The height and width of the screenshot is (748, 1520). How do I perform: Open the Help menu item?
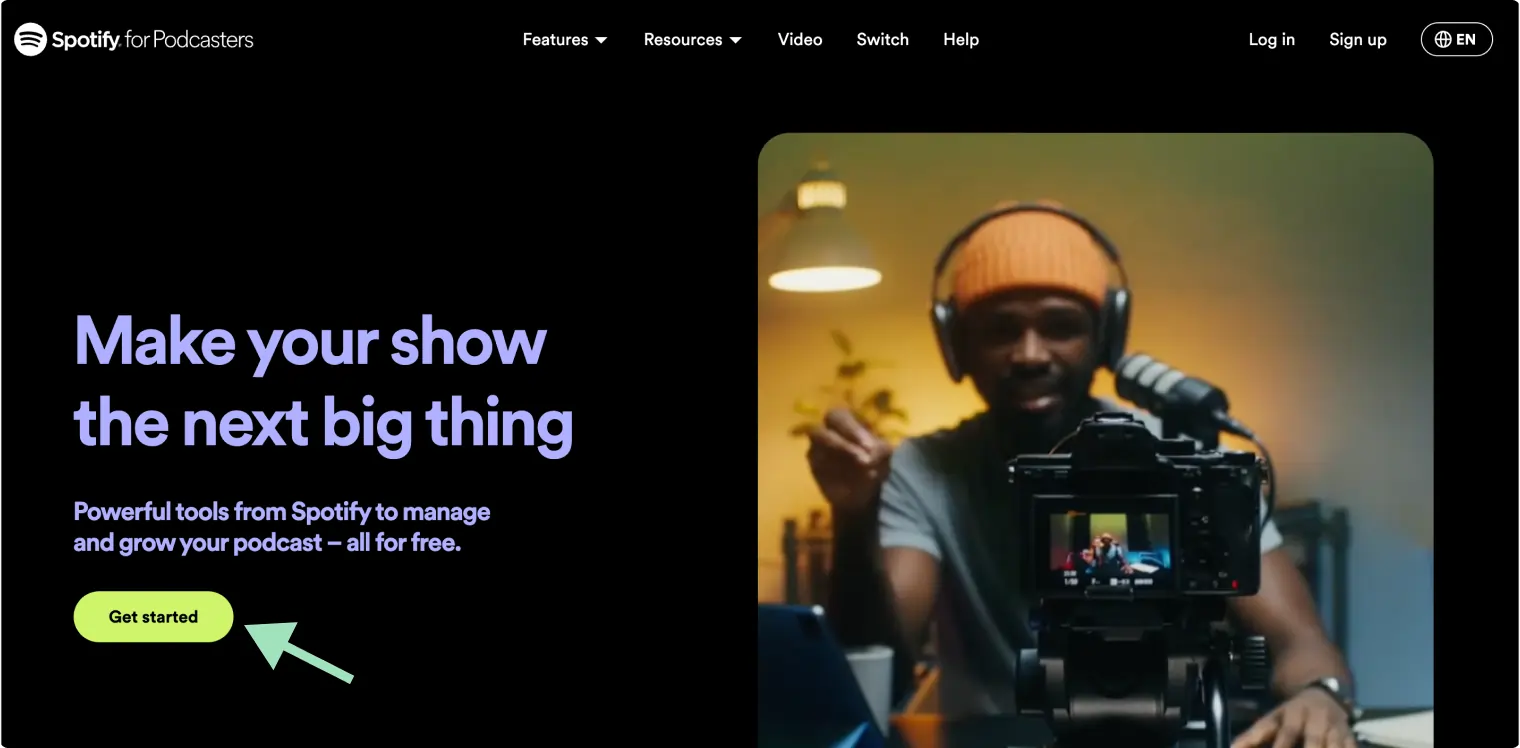pos(960,39)
